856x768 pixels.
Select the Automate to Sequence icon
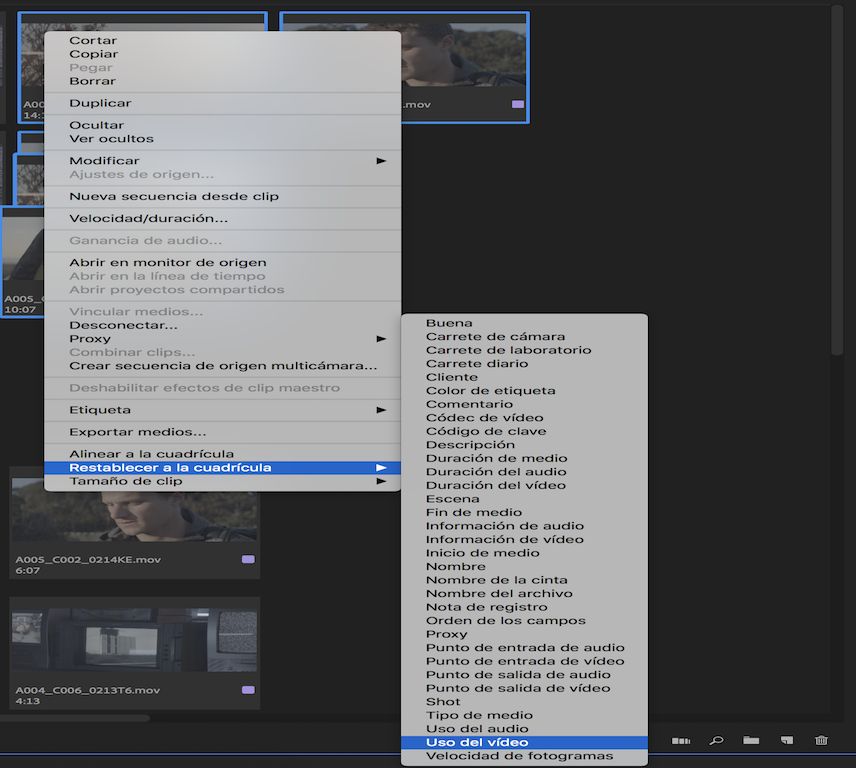point(682,741)
